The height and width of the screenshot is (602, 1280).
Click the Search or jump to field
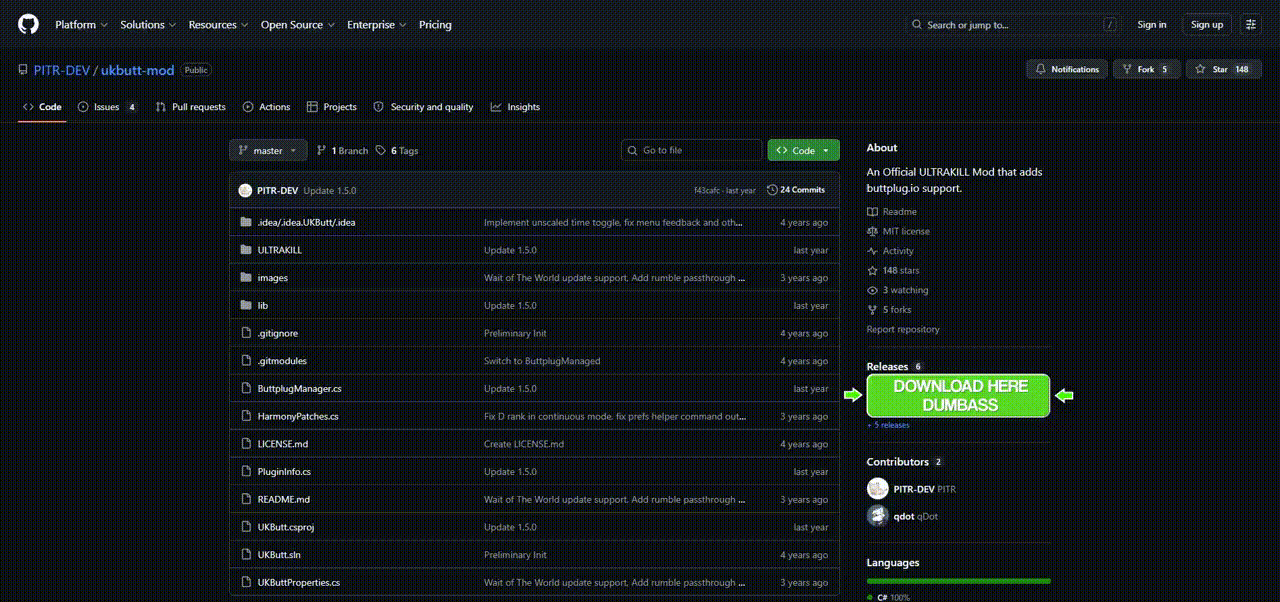point(1015,24)
